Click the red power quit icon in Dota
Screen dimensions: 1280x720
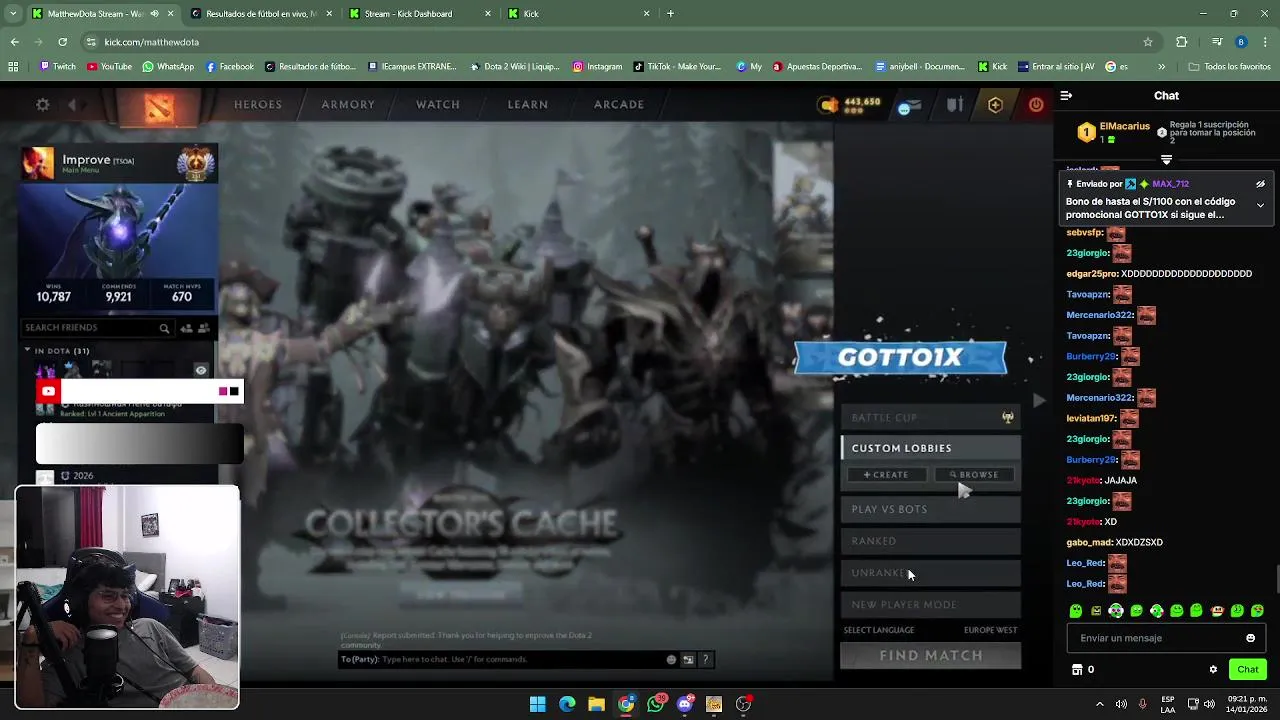pyautogui.click(x=1036, y=104)
